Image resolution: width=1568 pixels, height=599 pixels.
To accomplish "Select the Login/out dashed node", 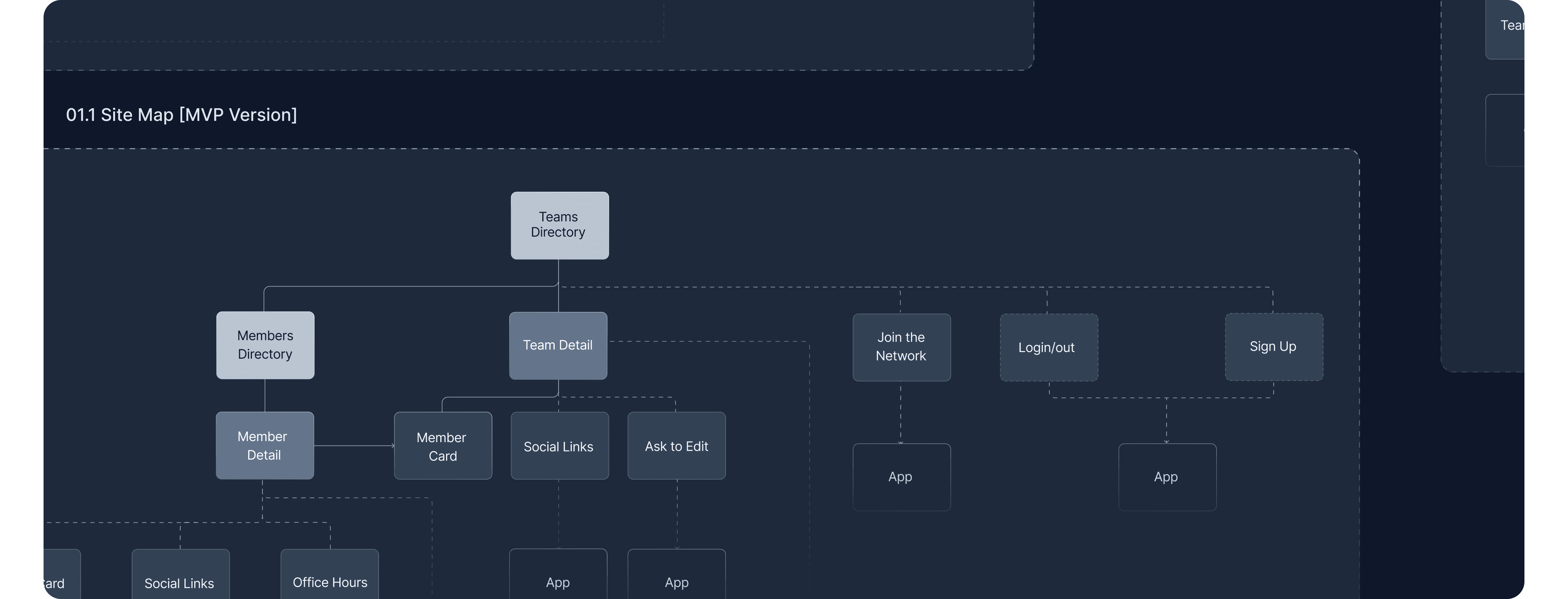I will point(1048,347).
